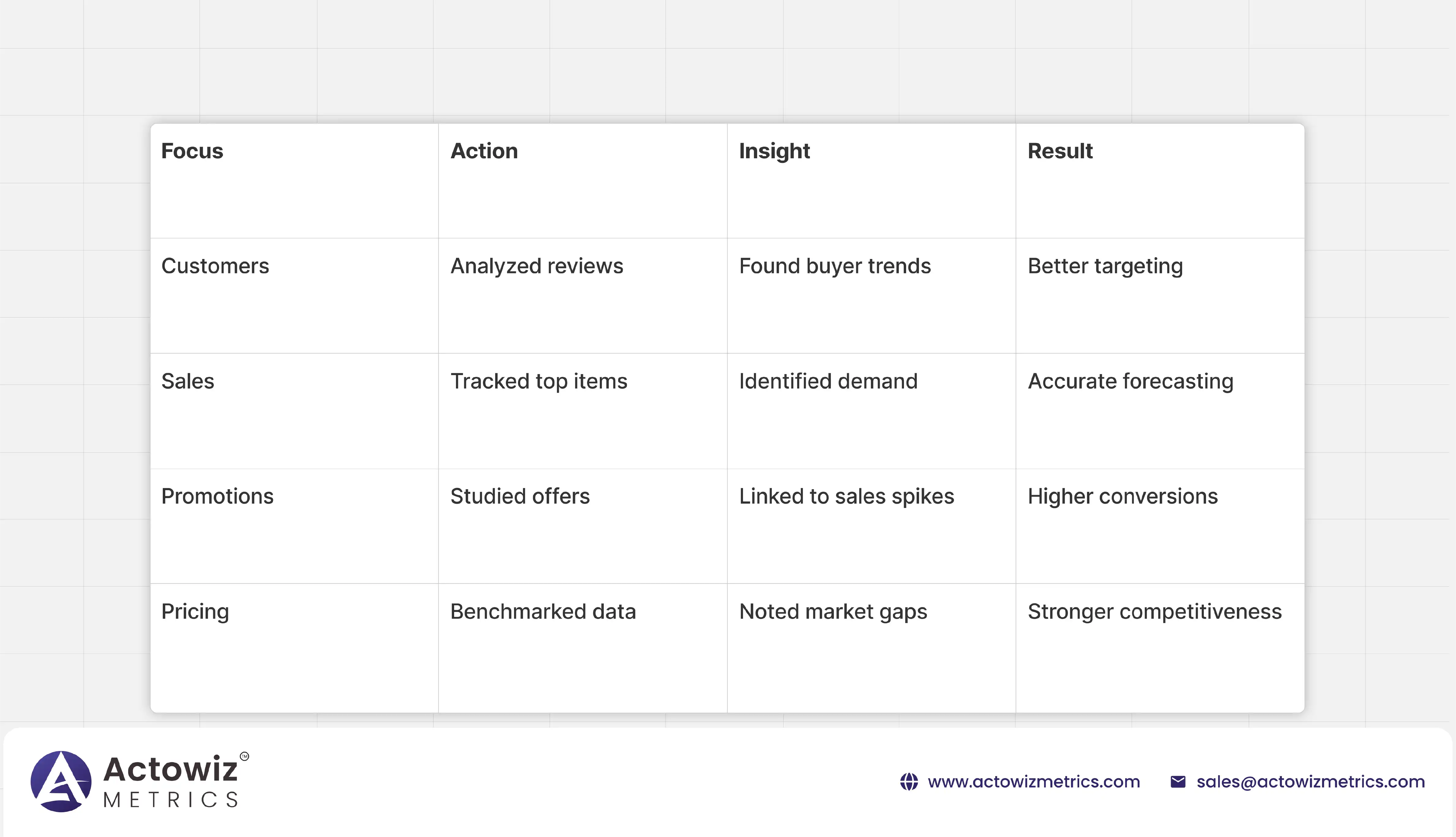Select the Result column header
This screenshot has height=837, width=1456.
(1059, 151)
